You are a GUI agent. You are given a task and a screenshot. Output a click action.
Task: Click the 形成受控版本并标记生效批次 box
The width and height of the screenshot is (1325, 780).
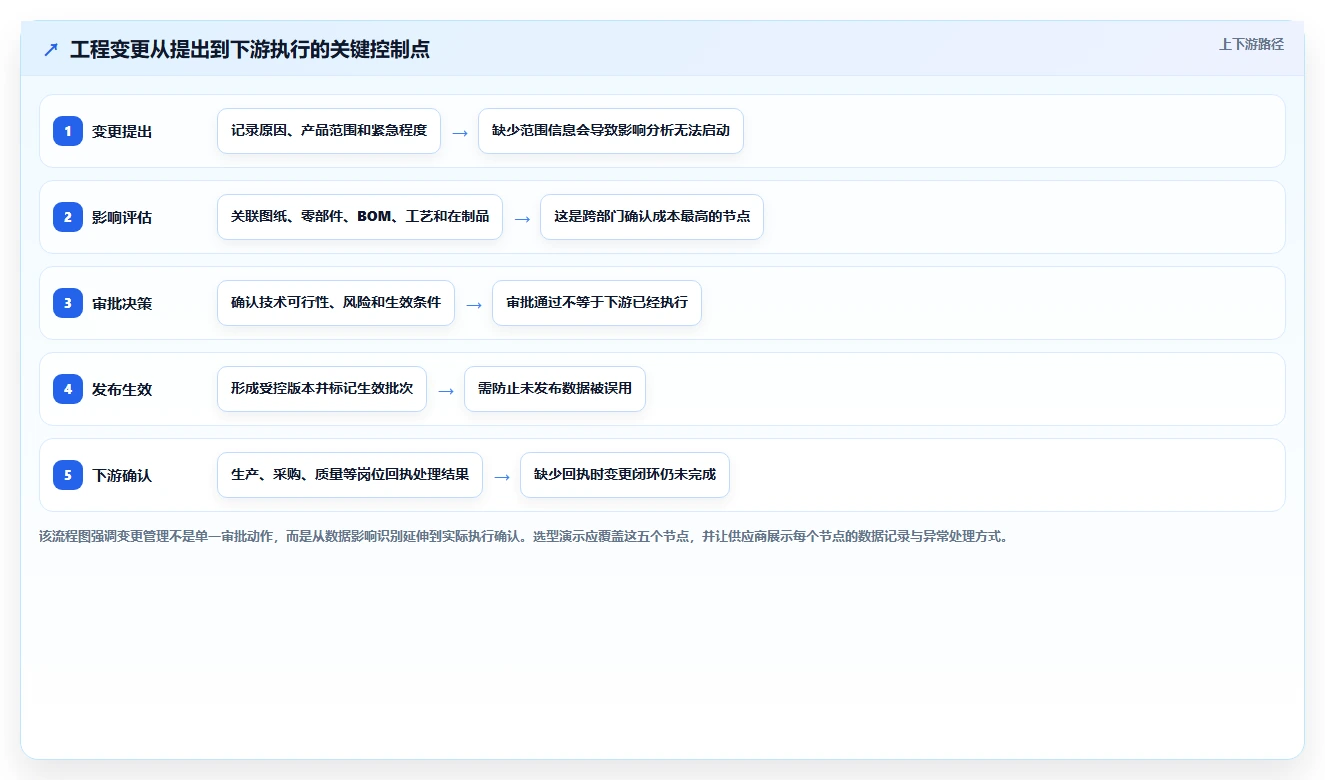click(x=322, y=389)
